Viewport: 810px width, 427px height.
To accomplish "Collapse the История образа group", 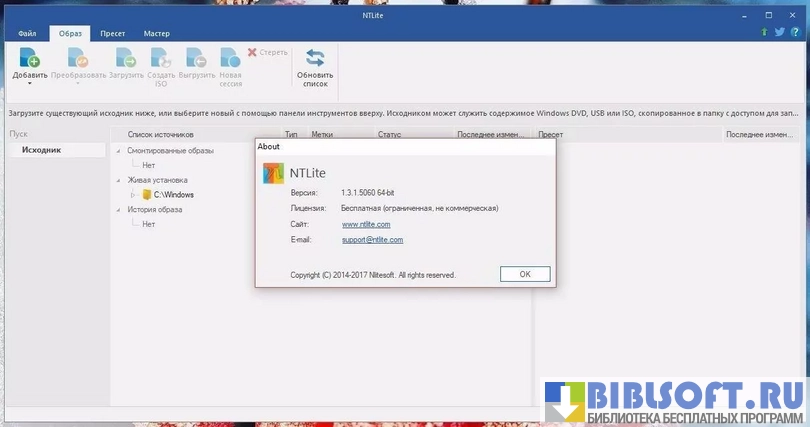I will 120,210.
